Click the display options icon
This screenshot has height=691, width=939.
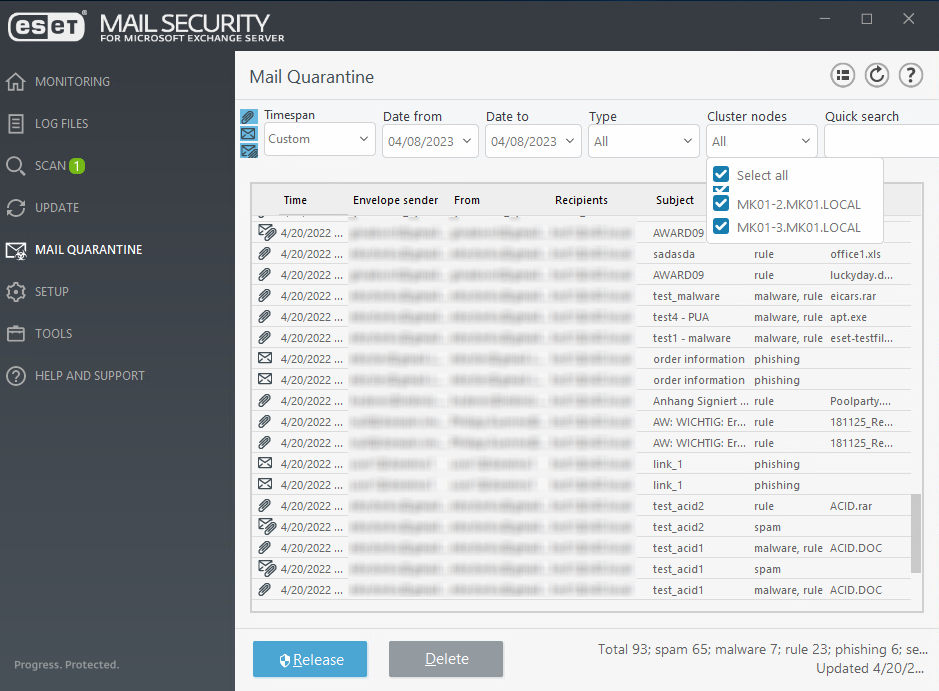pos(842,75)
